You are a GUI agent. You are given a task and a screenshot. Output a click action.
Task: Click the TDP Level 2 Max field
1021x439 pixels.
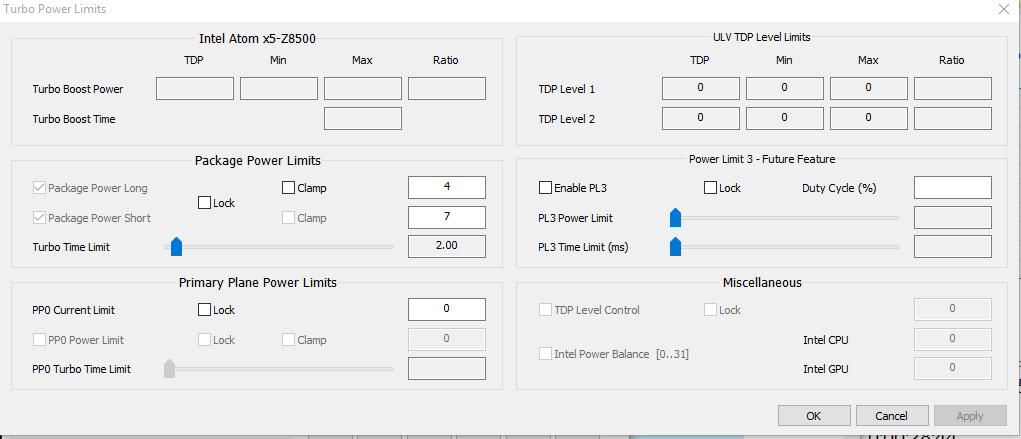[869, 119]
